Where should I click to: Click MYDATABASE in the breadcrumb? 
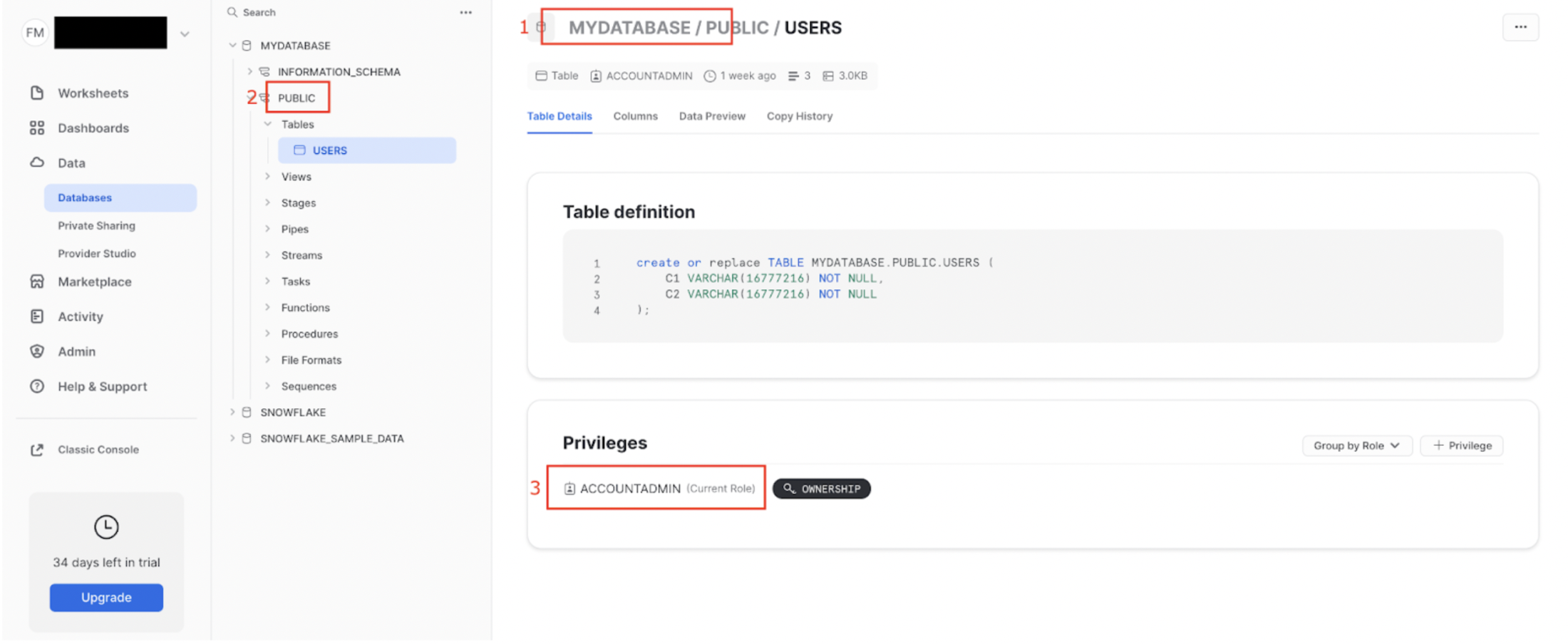pos(629,28)
